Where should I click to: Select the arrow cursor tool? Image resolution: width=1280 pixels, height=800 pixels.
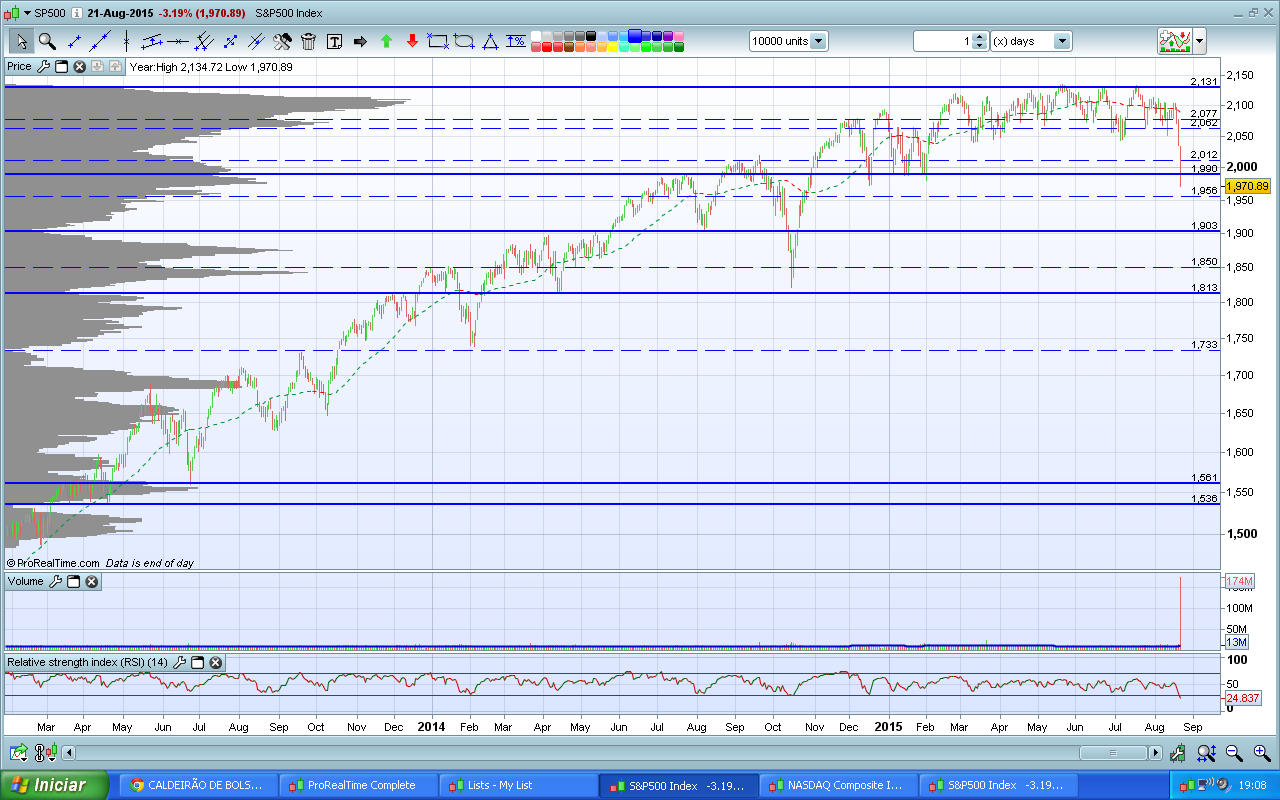[22, 41]
